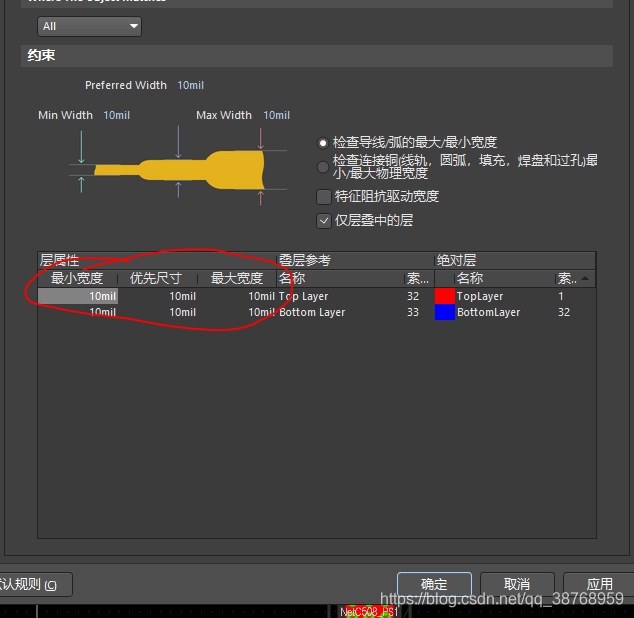Click the 优先尺寸 column header
Viewport: 634px width, 618px height.
coord(156,278)
